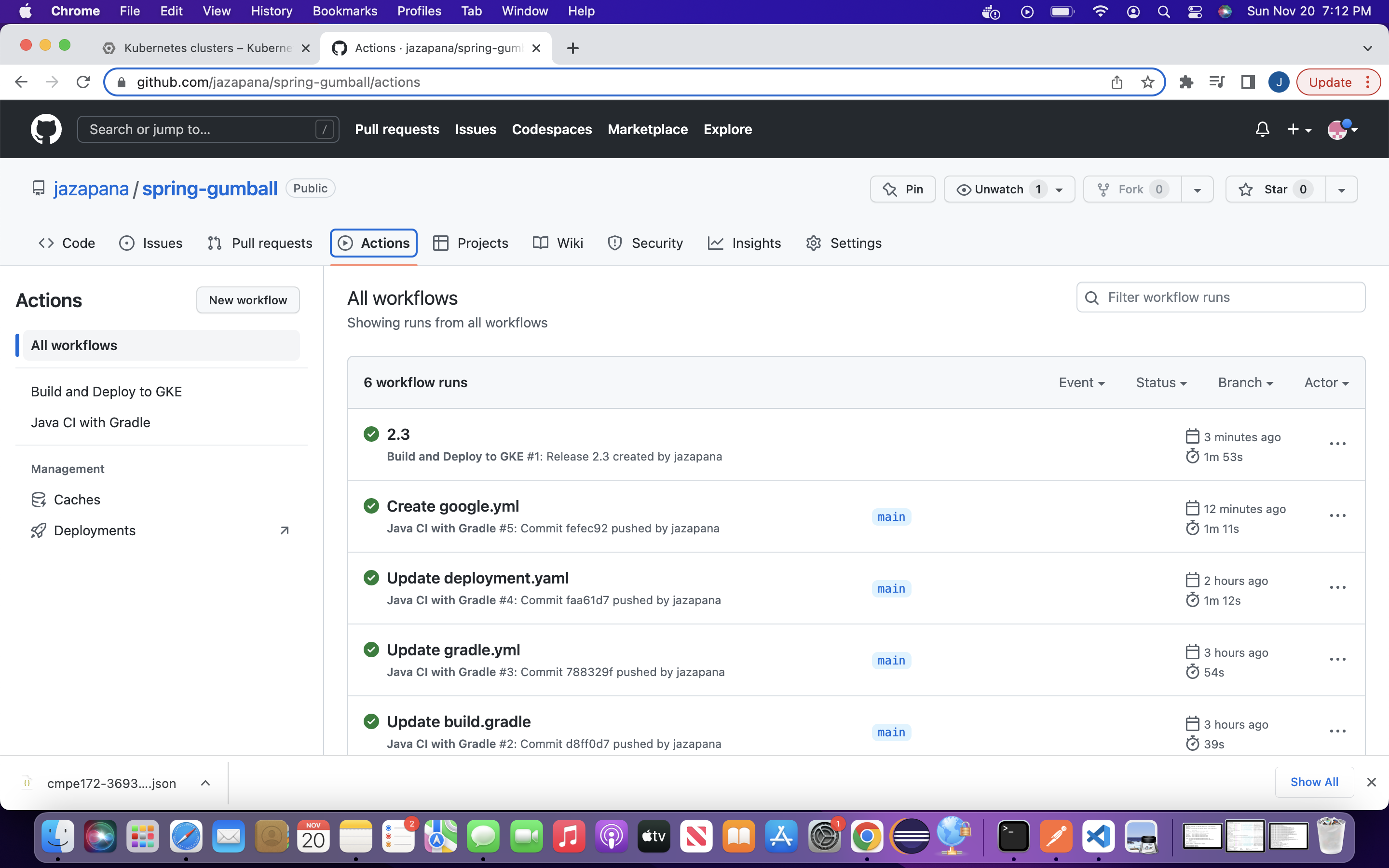This screenshot has height=868, width=1389.
Task: Expand the Branch filter dropdown
Action: 1245,383
